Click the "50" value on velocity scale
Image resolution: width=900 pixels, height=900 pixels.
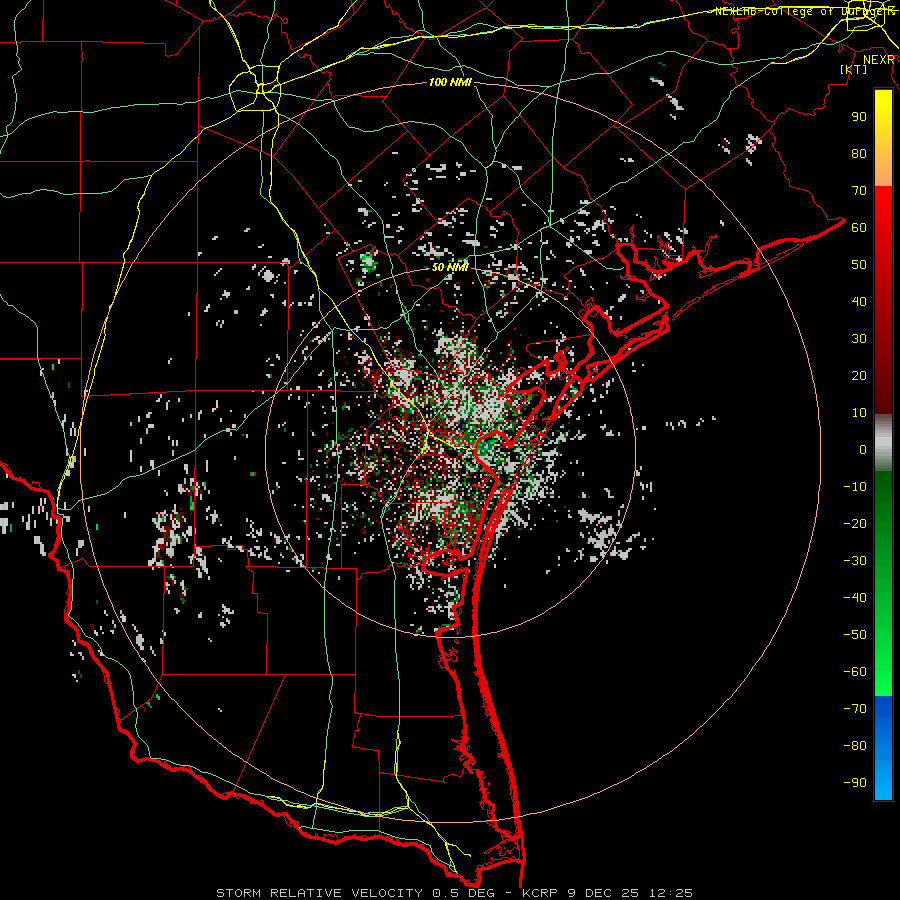coord(859,265)
